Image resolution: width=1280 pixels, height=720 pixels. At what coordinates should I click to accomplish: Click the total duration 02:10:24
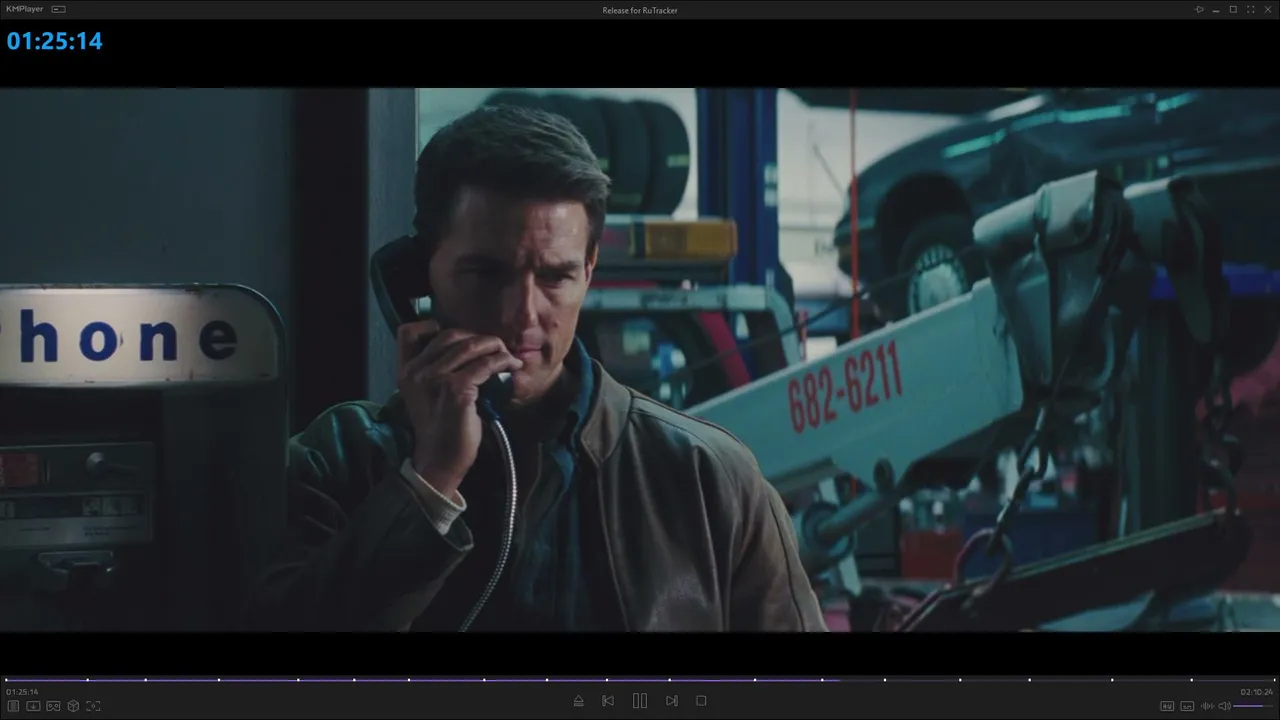point(1257,692)
